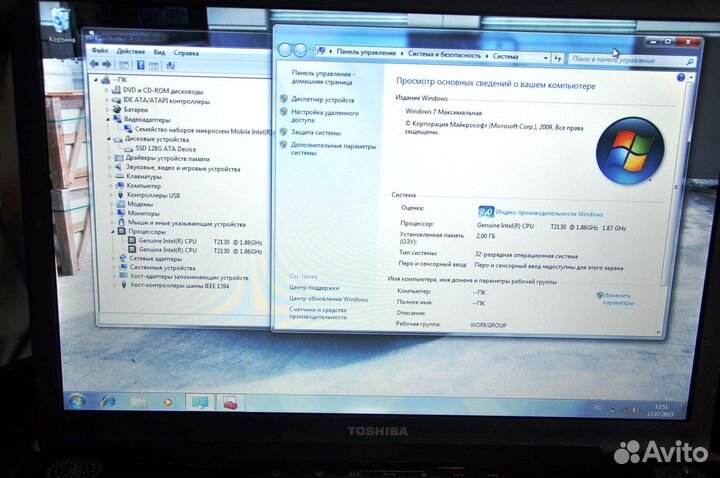Open Центр поддержки link
The height and width of the screenshot is (478, 720).
pos(314,287)
